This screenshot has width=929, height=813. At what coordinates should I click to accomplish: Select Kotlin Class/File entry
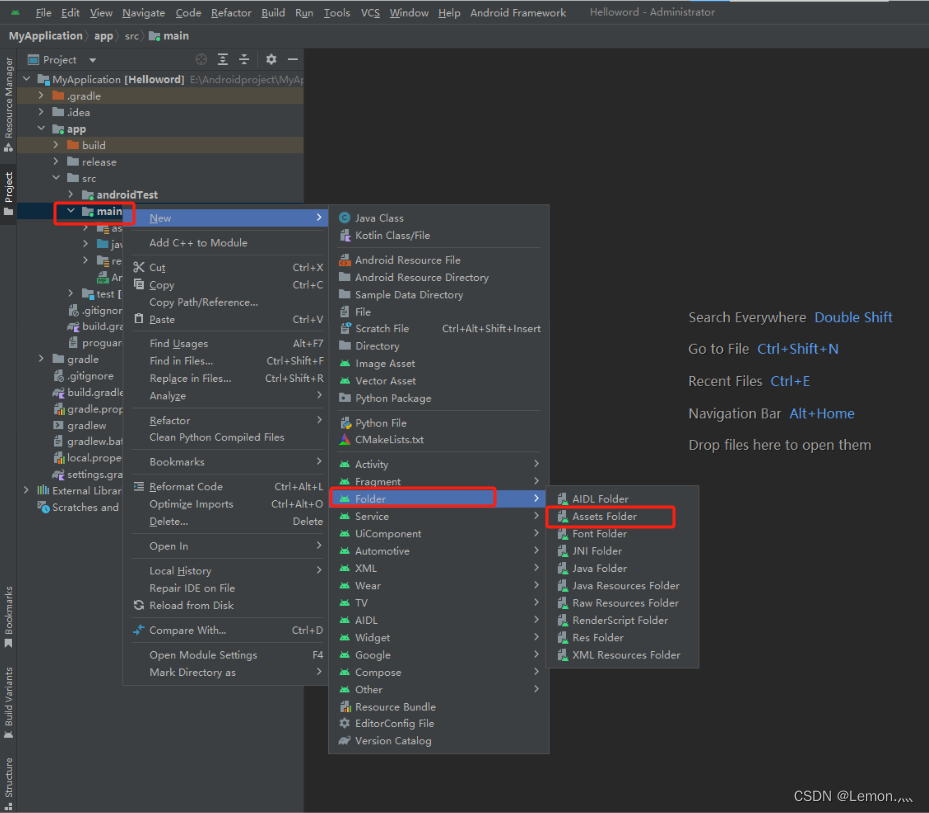(438, 235)
